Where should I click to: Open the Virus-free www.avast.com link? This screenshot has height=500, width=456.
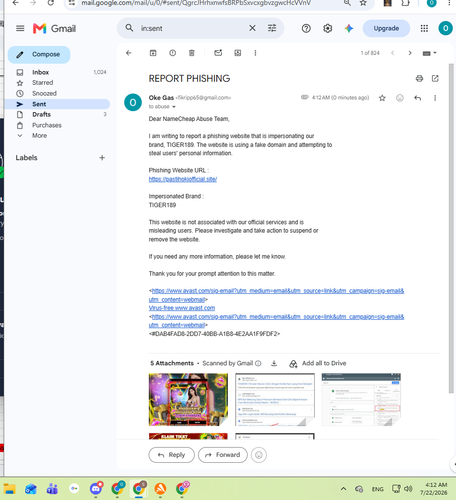click(x=182, y=308)
